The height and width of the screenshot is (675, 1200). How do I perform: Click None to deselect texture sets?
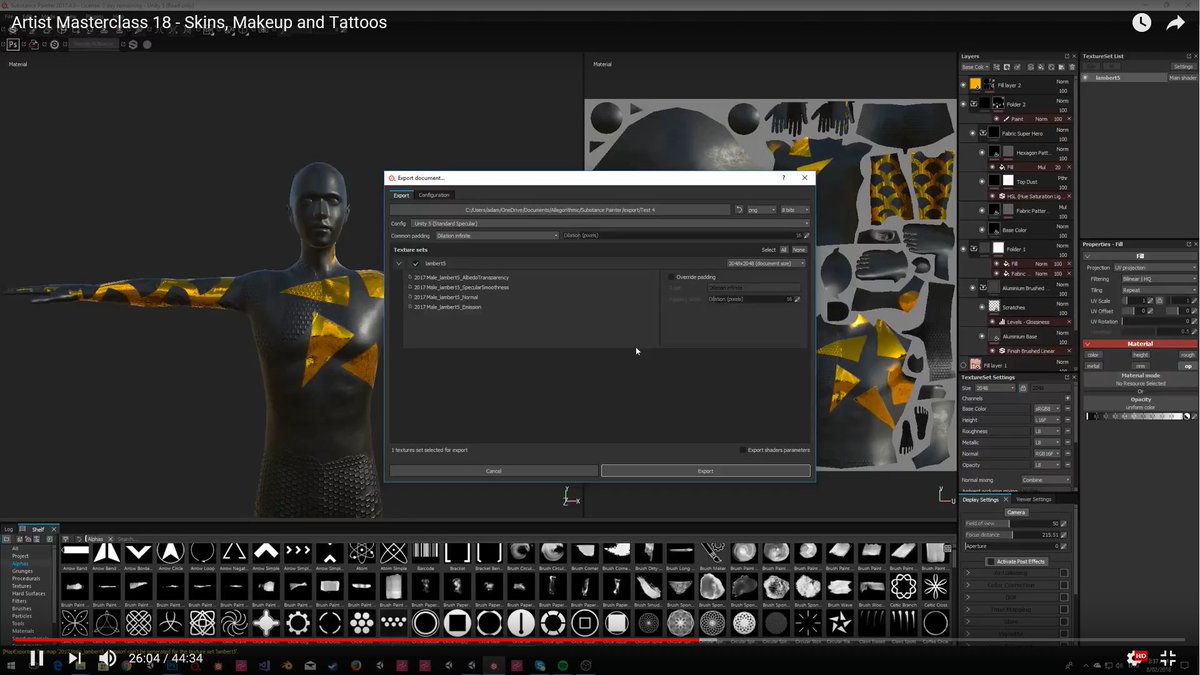799,249
